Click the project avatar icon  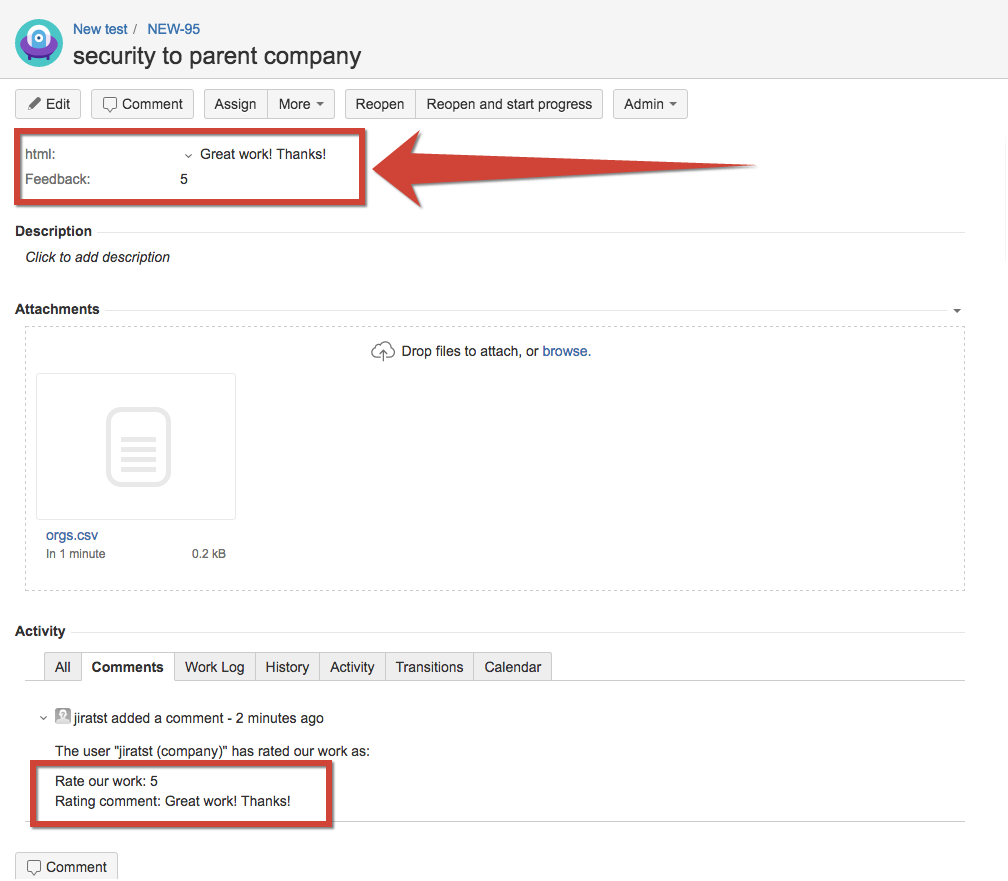[x=39, y=44]
